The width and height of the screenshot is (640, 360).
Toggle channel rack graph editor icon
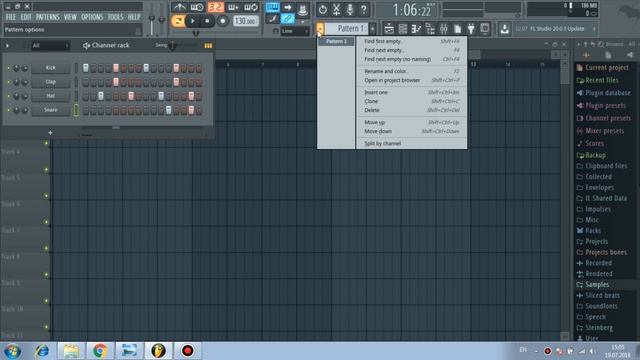tap(208, 46)
